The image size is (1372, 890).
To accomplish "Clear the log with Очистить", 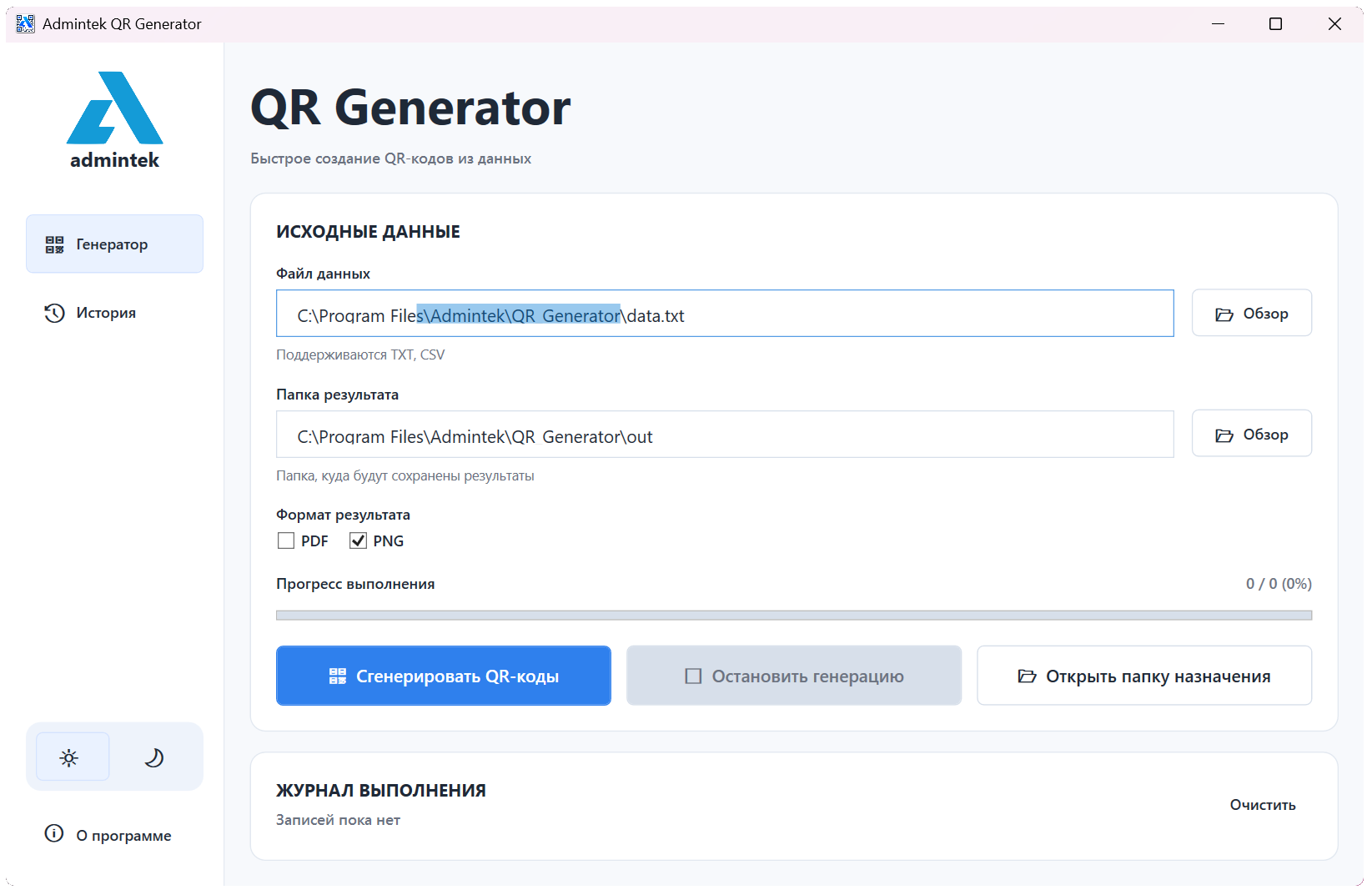I will coord(1263,805).
